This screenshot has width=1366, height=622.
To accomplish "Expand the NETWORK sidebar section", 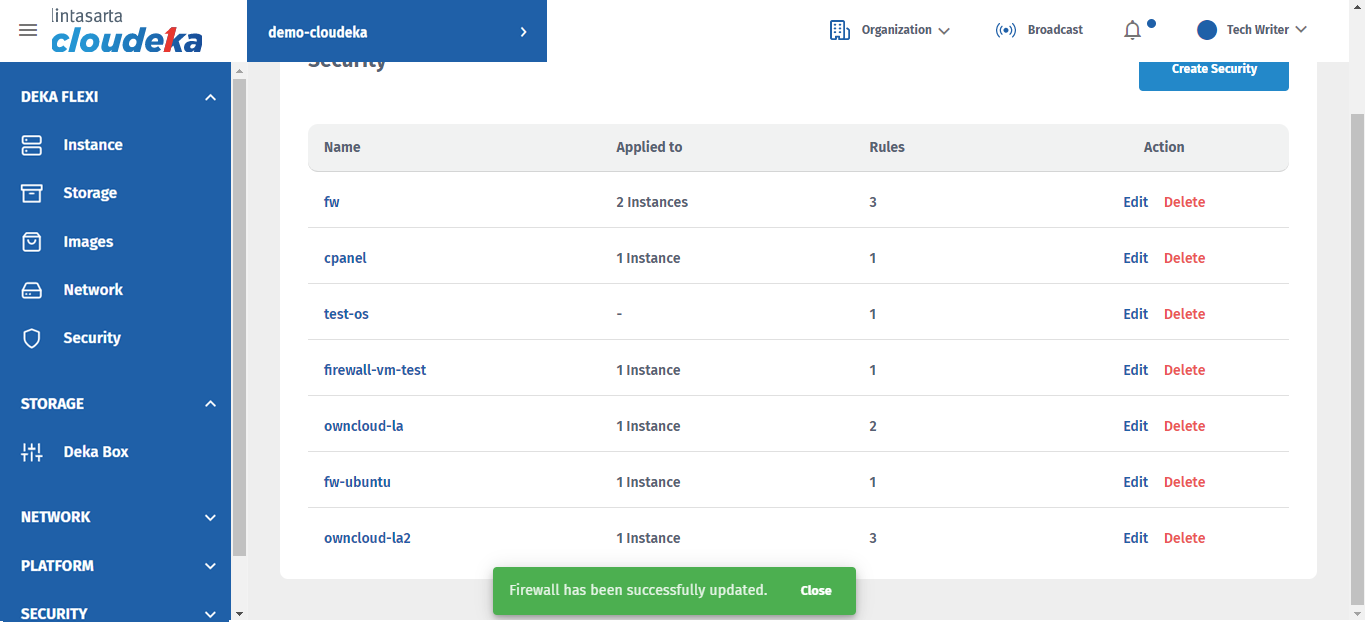I will 210,517.
